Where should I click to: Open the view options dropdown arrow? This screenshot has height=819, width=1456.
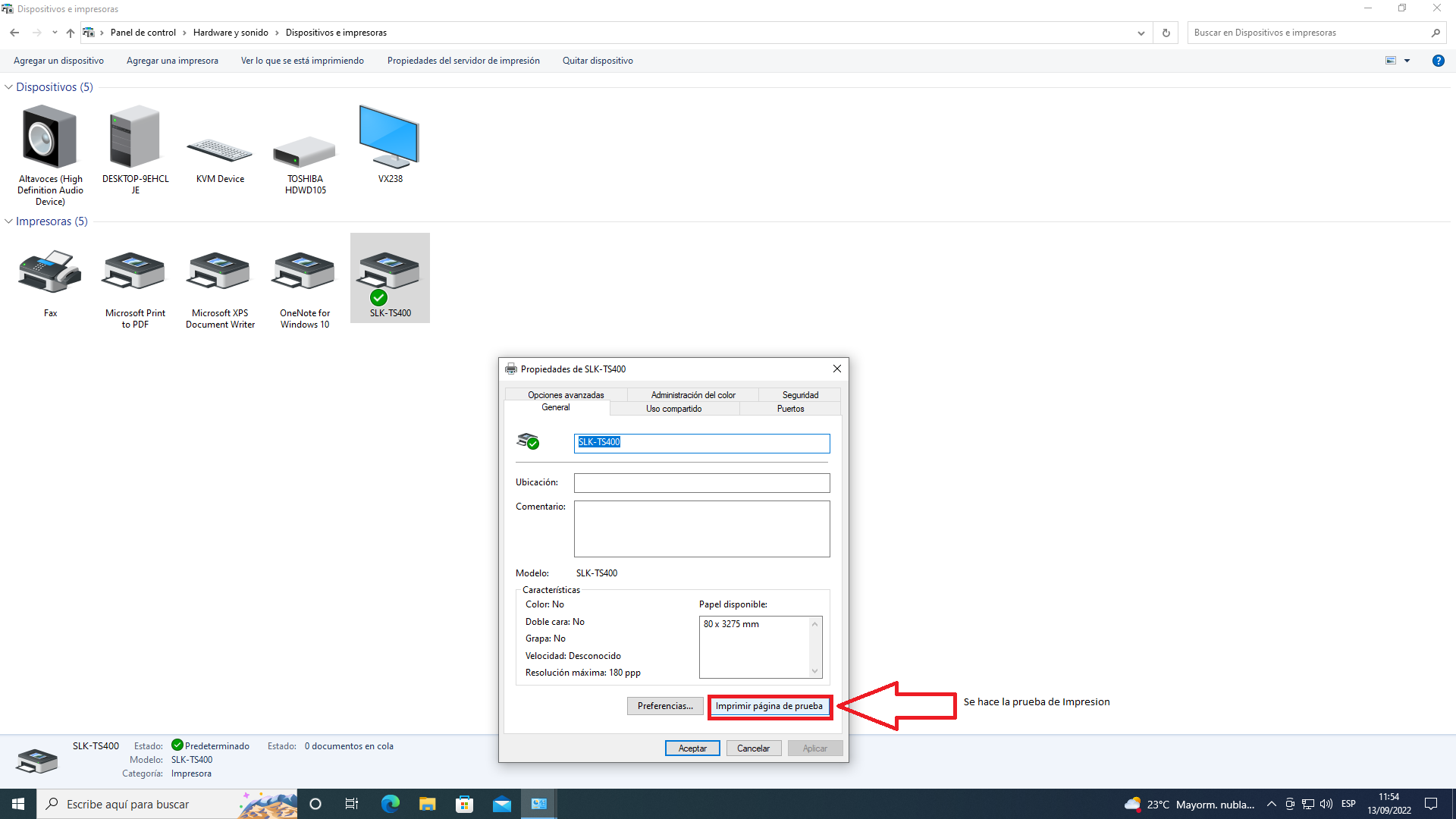(1407, 61)
